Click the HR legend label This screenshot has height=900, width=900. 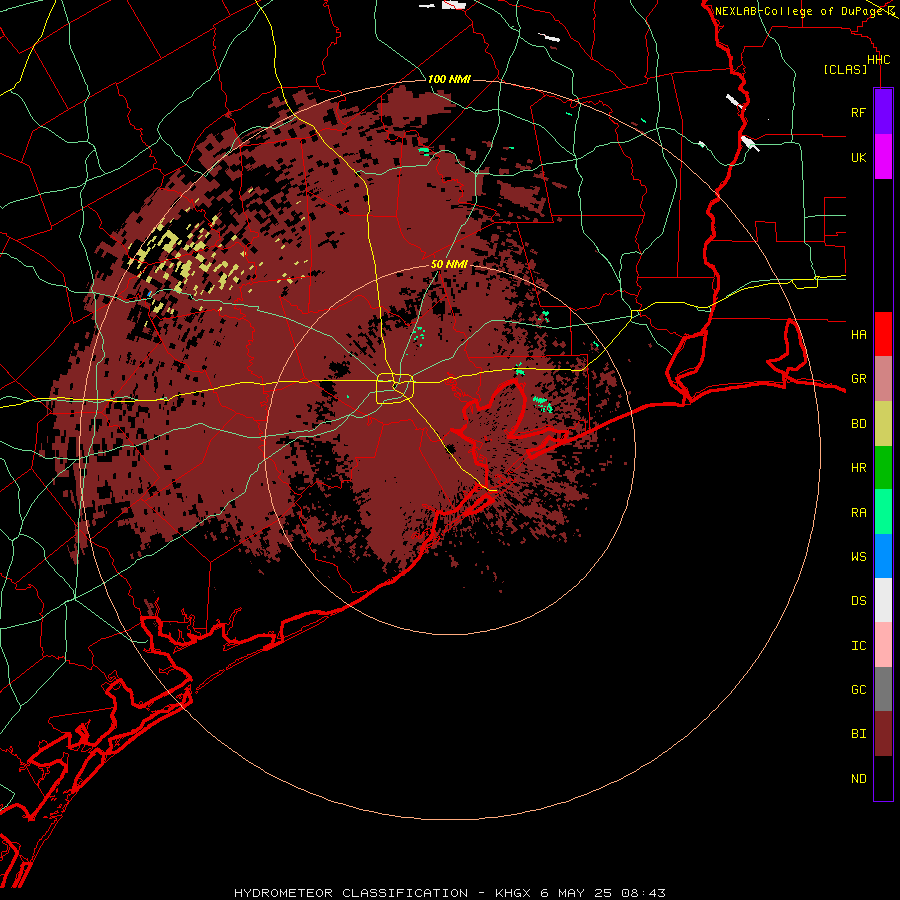pos(858,468)
